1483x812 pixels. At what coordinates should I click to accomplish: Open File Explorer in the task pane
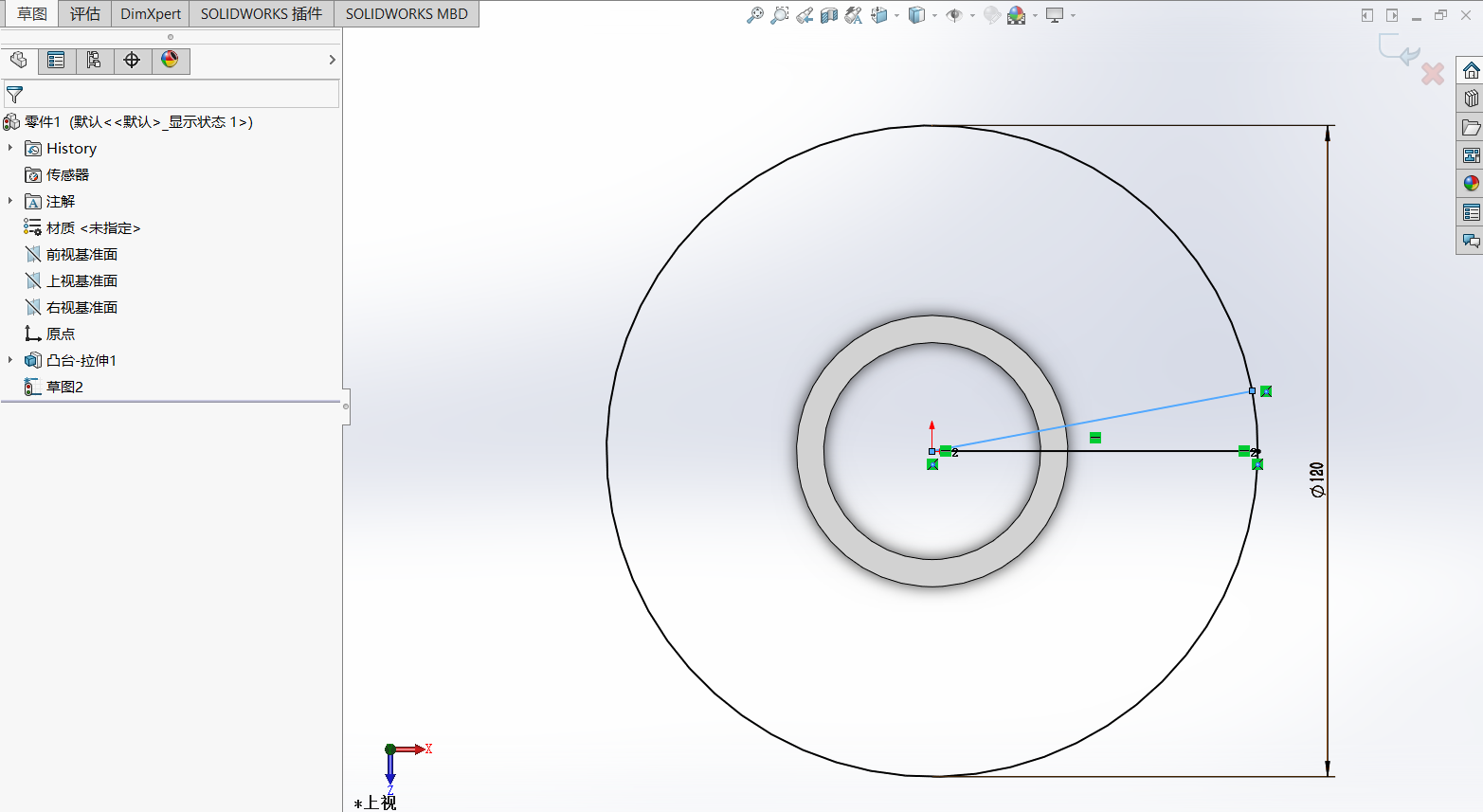(x=1471, y=127)
